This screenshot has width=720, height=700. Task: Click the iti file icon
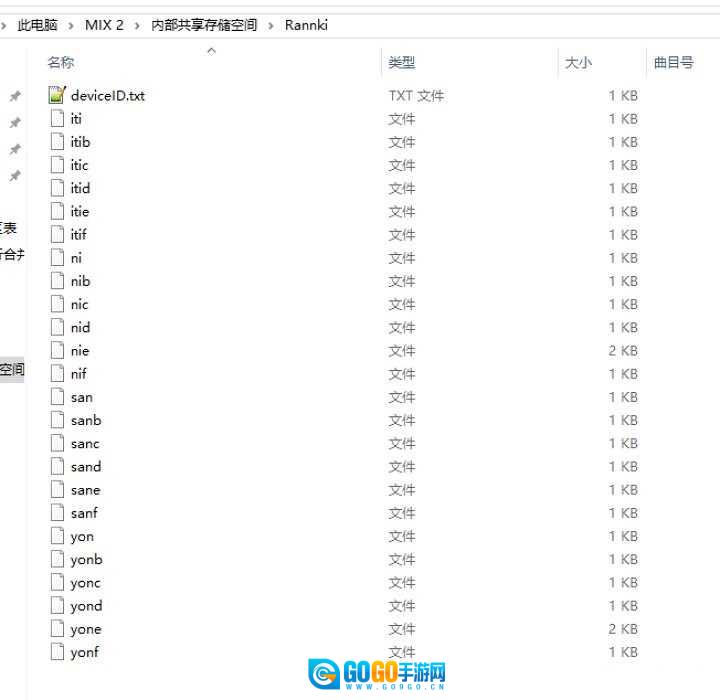tap(57, 119)
